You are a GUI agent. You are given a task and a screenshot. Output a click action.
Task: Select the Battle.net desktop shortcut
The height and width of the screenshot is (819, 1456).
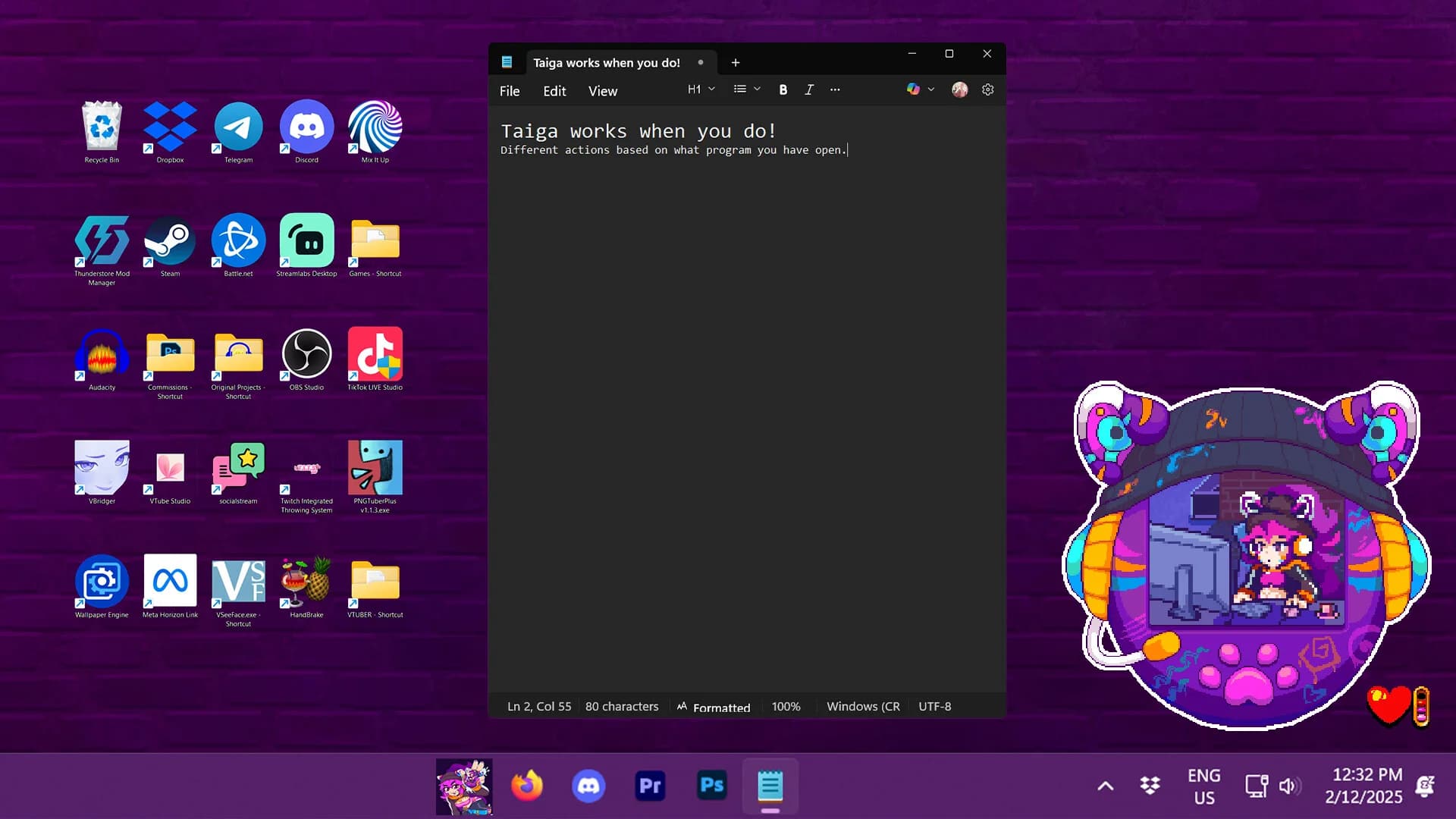tap(238, 246)
